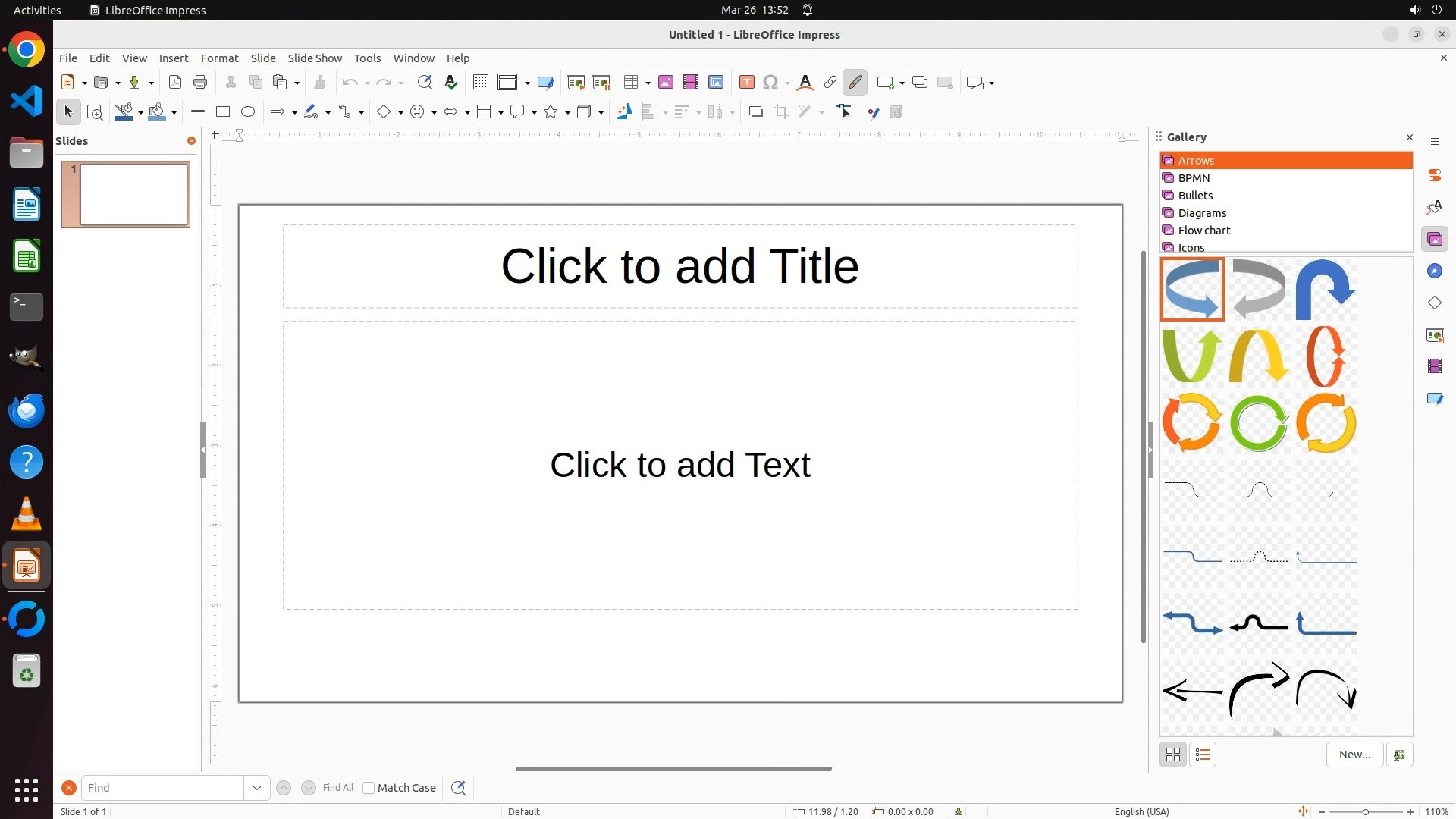Click the Insert Special Character icon

pyautogui.click(x=770, y=83)
